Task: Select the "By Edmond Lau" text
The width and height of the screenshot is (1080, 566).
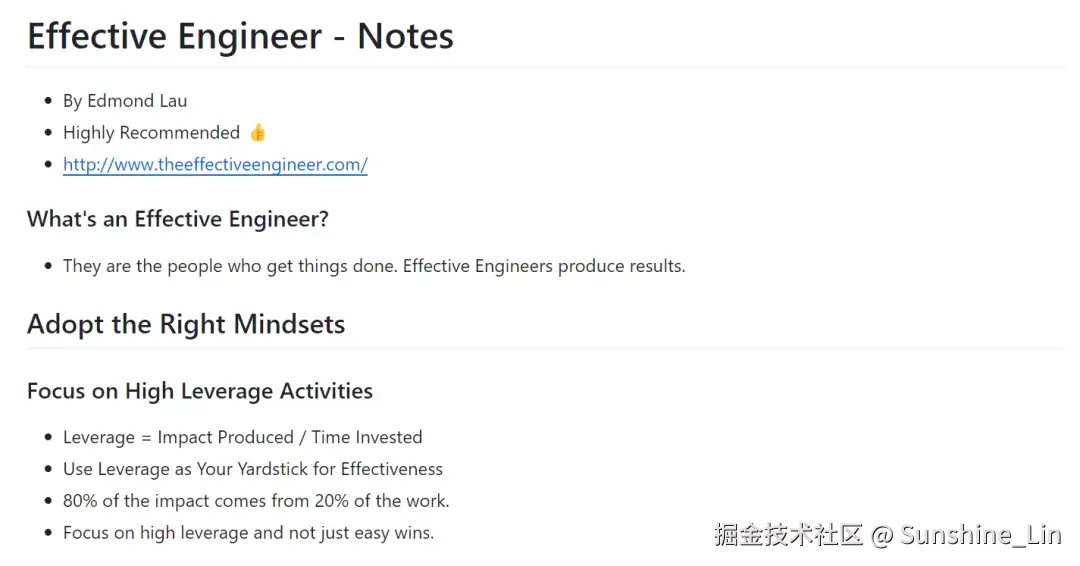Action: pyautogui.click(x=125, y=101)
